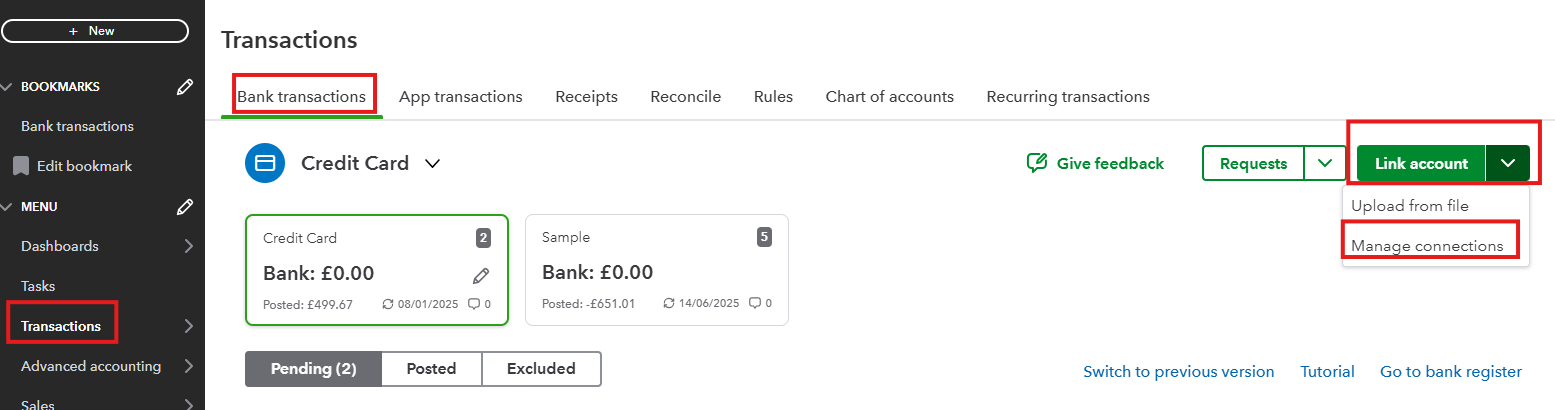Select the Pending (2) segment
This screenshot has width=1555, height=410.
[x=313, y=369]
